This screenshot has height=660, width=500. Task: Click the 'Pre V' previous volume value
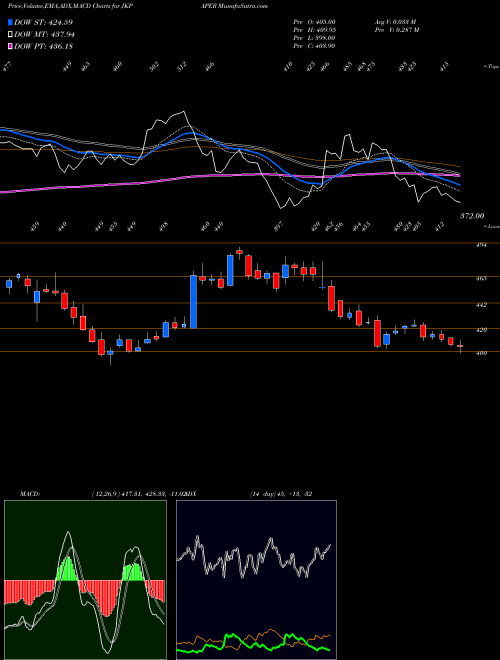point(396,30)
